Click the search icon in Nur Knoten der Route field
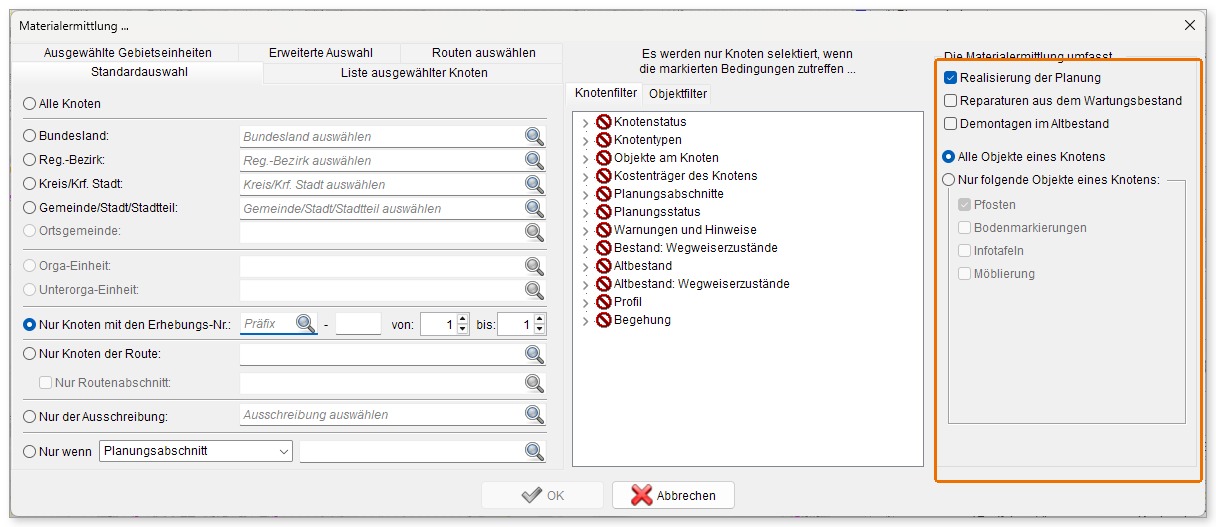The image size is (1216, 527). [x=535, y=354]
